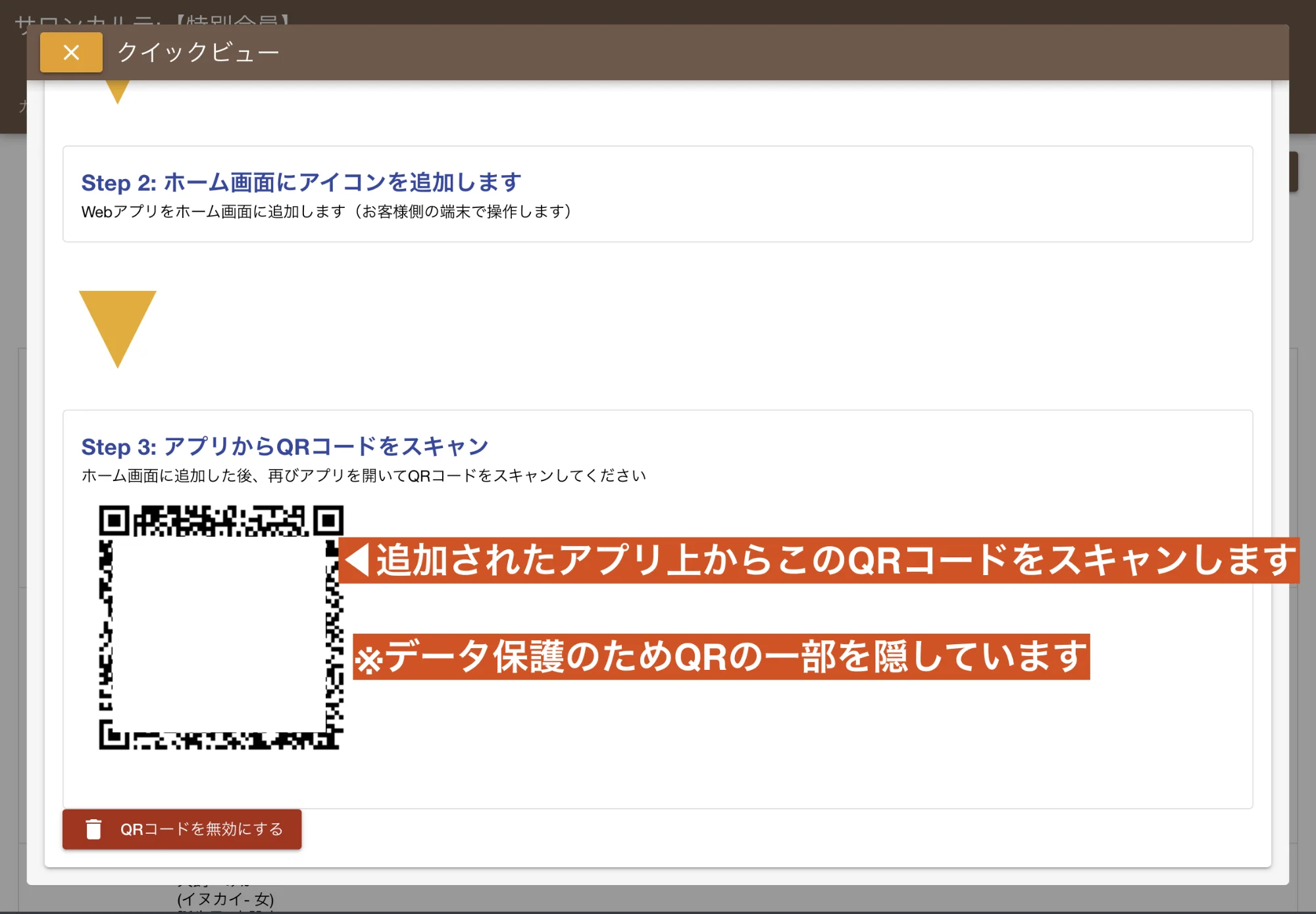
Task: Click the QR code image in Step 3
Action: [x=221, y=627]
